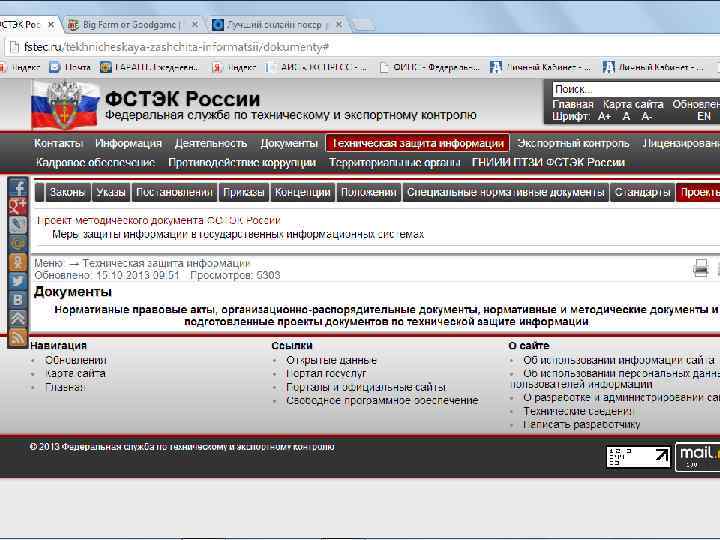Screen dimensions: 720x540
Task: Open Территориальные органы menu
Action: tap(394, 163)
